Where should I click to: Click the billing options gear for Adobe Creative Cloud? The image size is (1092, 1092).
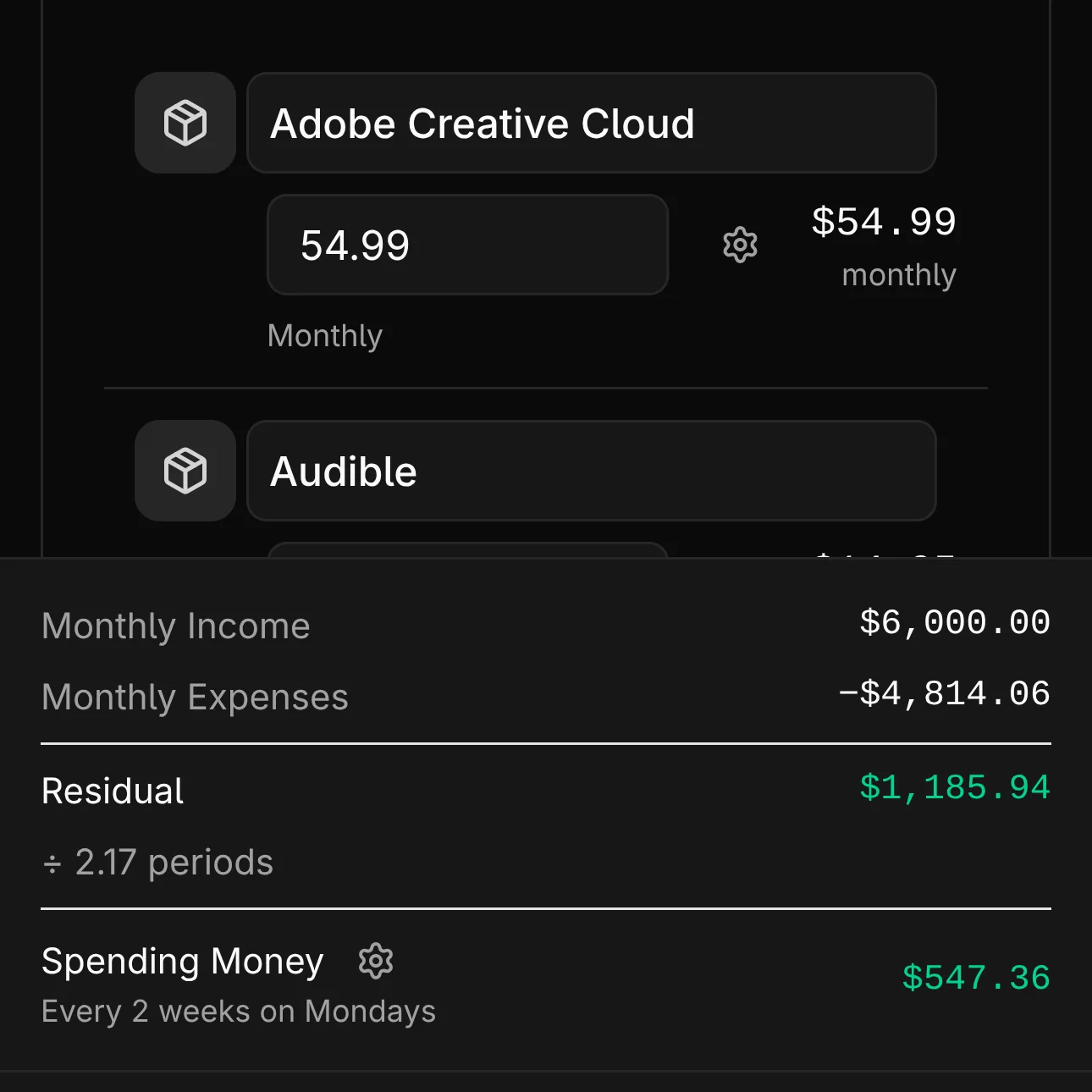click(738, 245)
